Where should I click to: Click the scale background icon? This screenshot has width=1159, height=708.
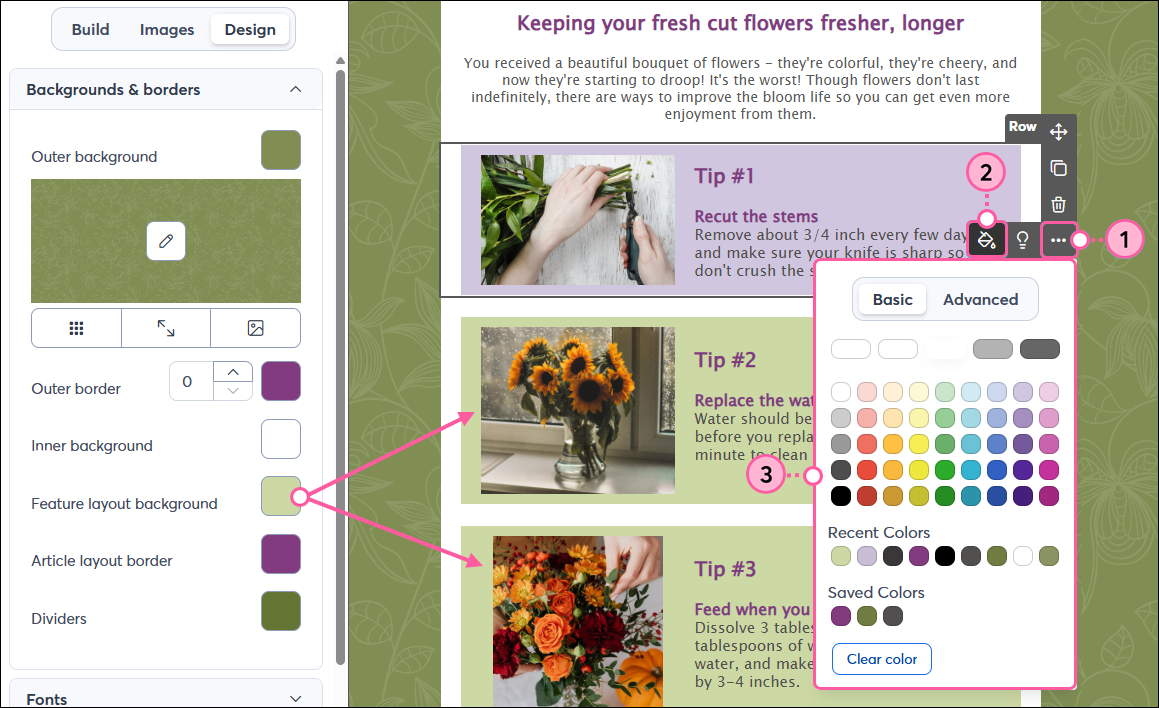165,328
